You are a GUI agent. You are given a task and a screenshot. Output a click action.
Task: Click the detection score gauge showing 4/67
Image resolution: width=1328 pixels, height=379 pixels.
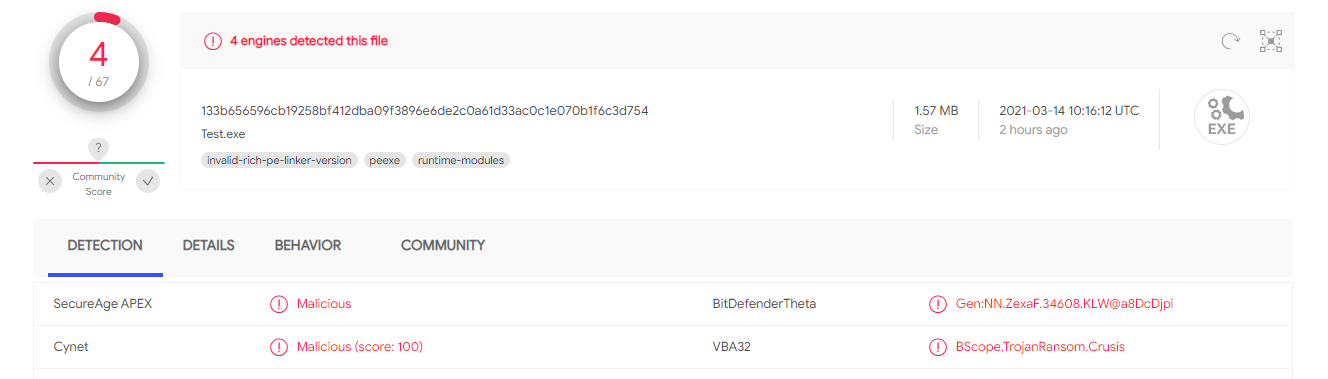[x=99, y=62]
